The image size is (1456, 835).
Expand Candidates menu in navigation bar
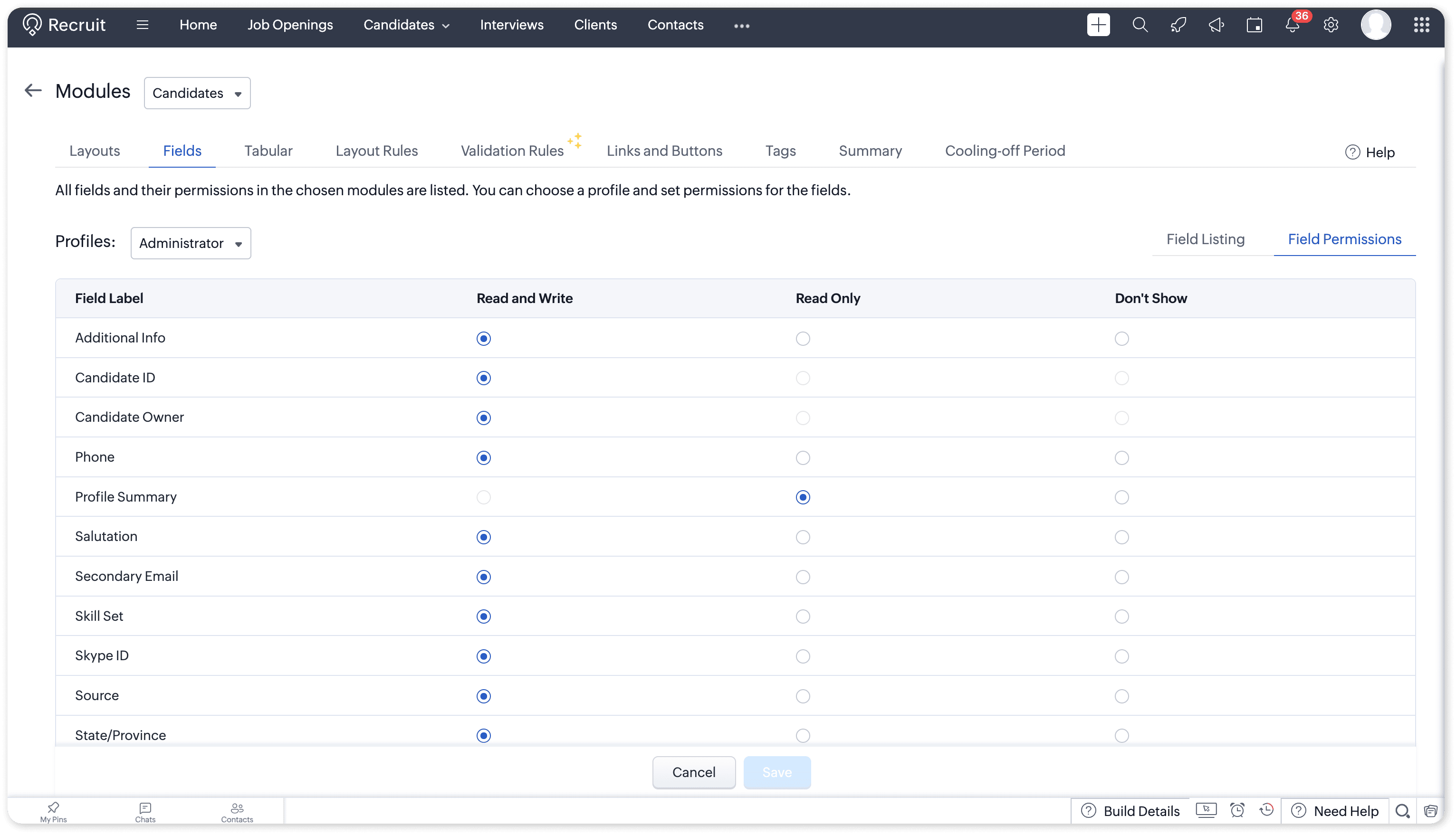click(x=406, y=25)
